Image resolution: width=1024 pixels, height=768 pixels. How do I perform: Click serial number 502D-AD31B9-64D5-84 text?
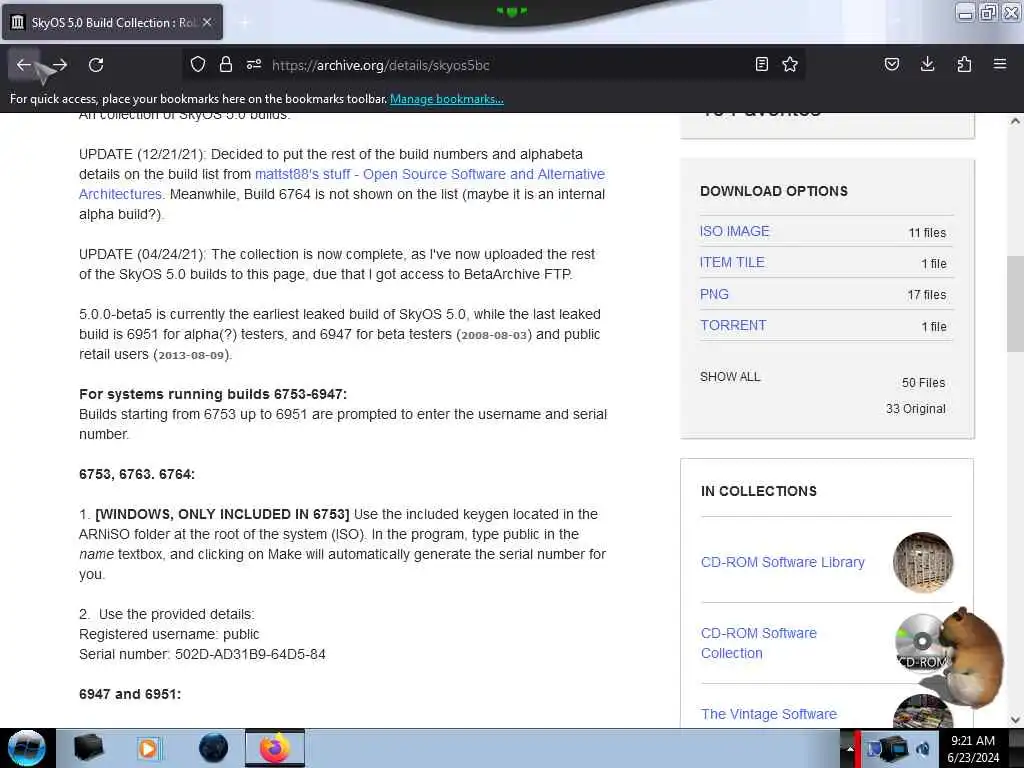250,654
